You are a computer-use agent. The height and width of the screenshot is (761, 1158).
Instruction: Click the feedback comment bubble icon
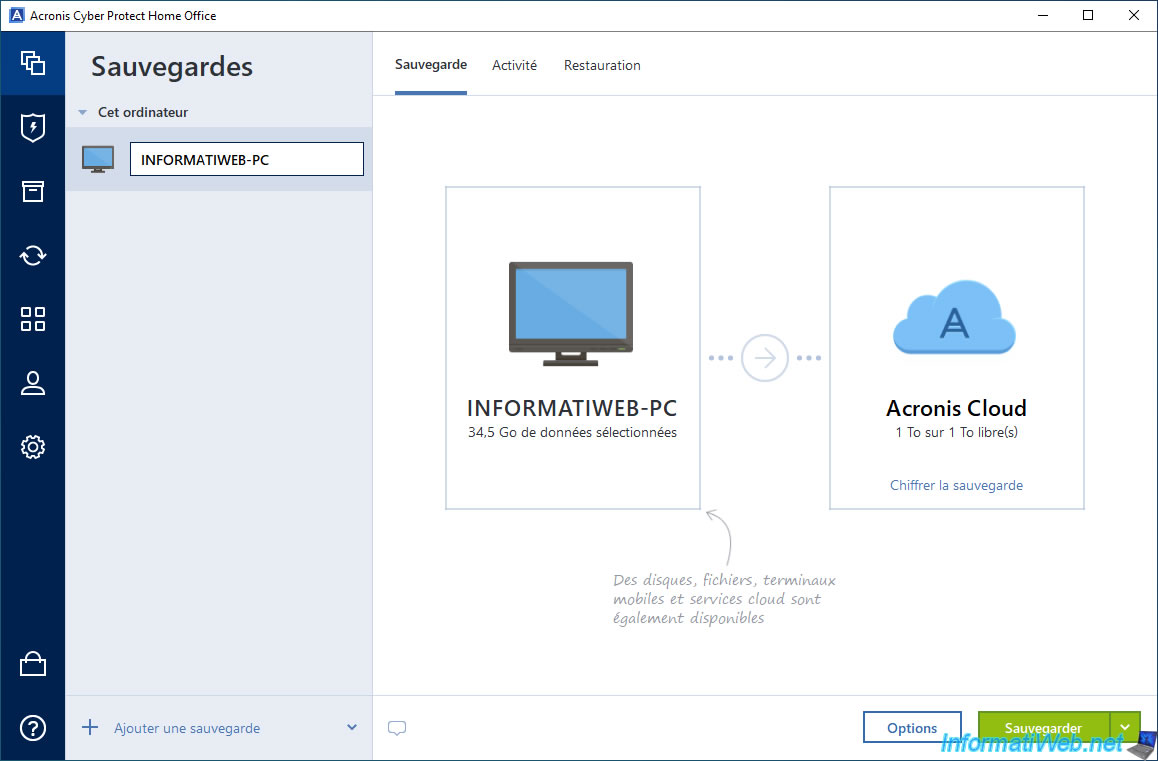(397, 728)
